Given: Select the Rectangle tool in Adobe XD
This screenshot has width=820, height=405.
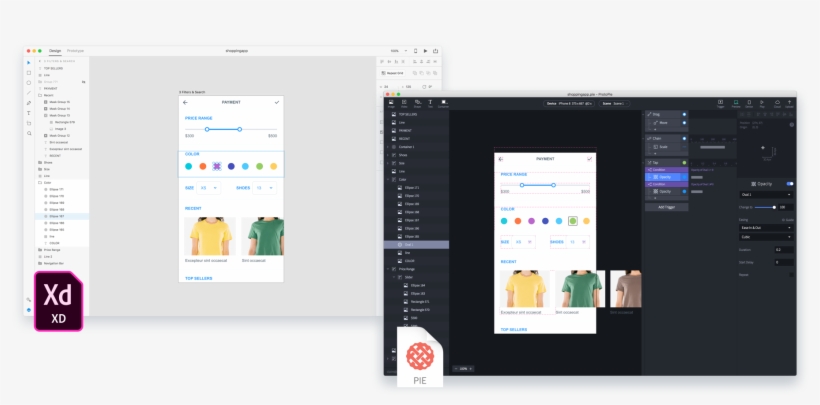Looking at the screenshot, I should pyautogui.click(x=29, y=72).
